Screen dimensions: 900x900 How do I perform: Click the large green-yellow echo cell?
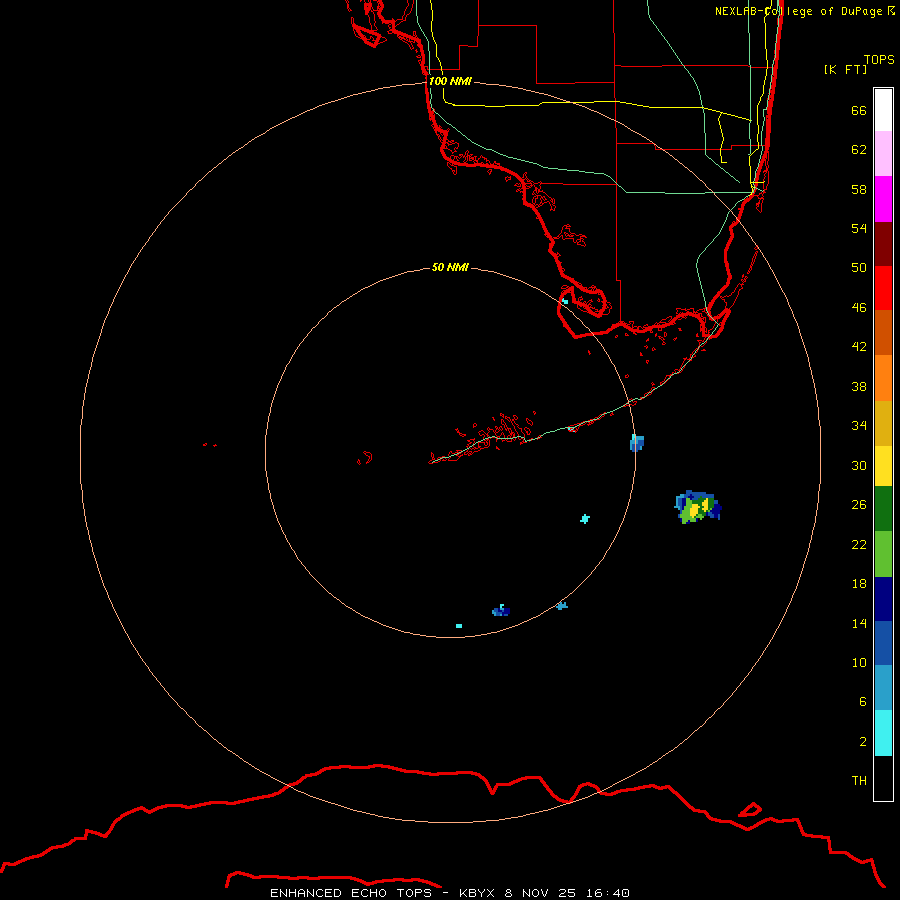point(697,507)
